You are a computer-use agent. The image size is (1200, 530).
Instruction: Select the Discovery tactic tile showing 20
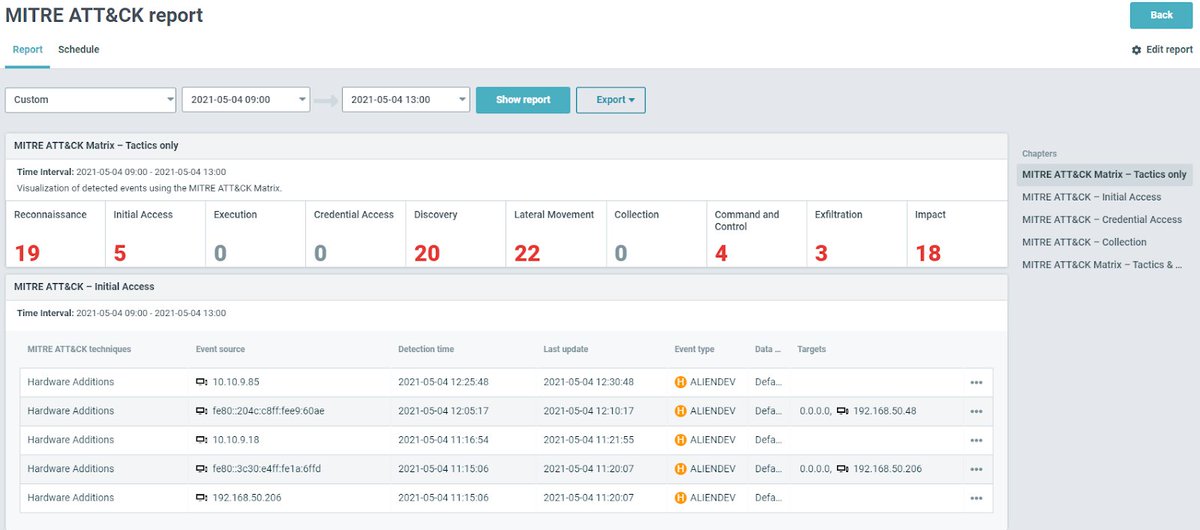pos(455,234)
